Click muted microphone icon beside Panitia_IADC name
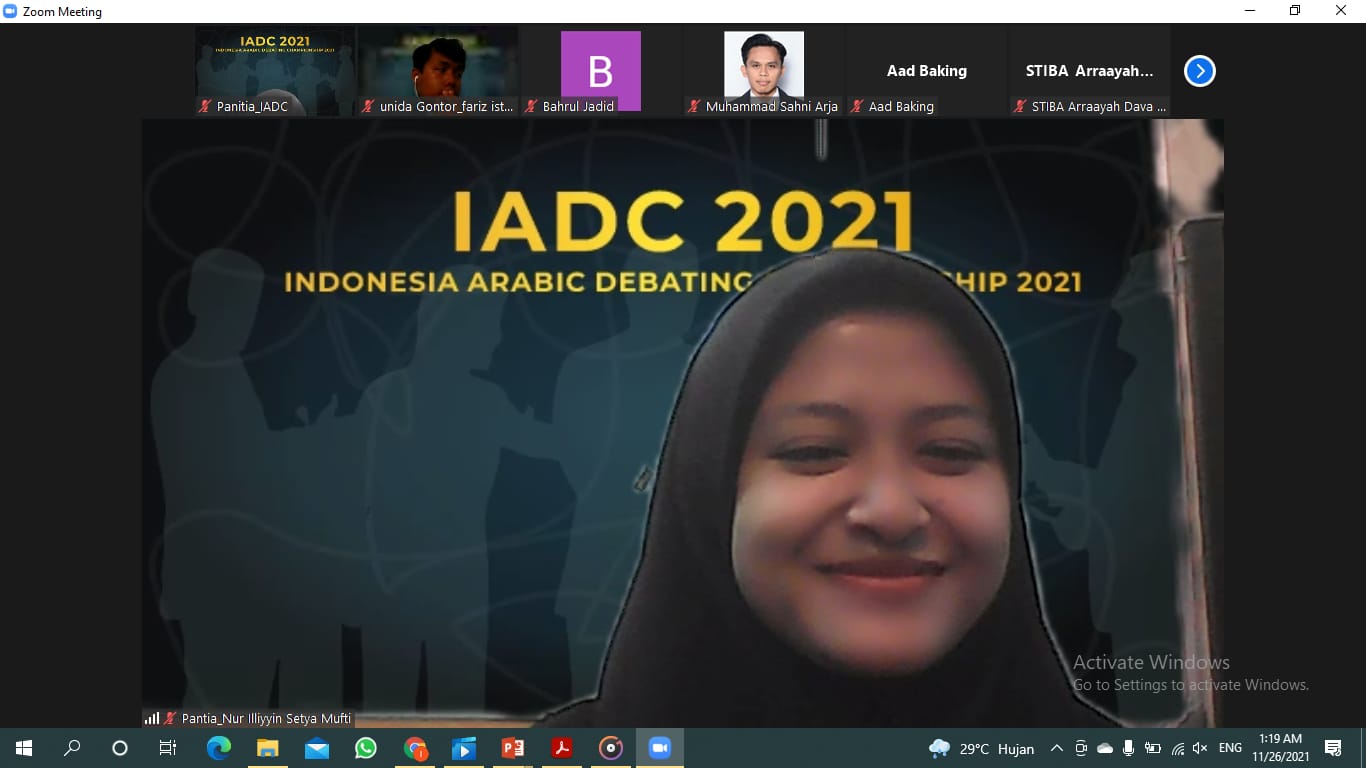This screenshot has height=768, width=1366. (205, 106)
